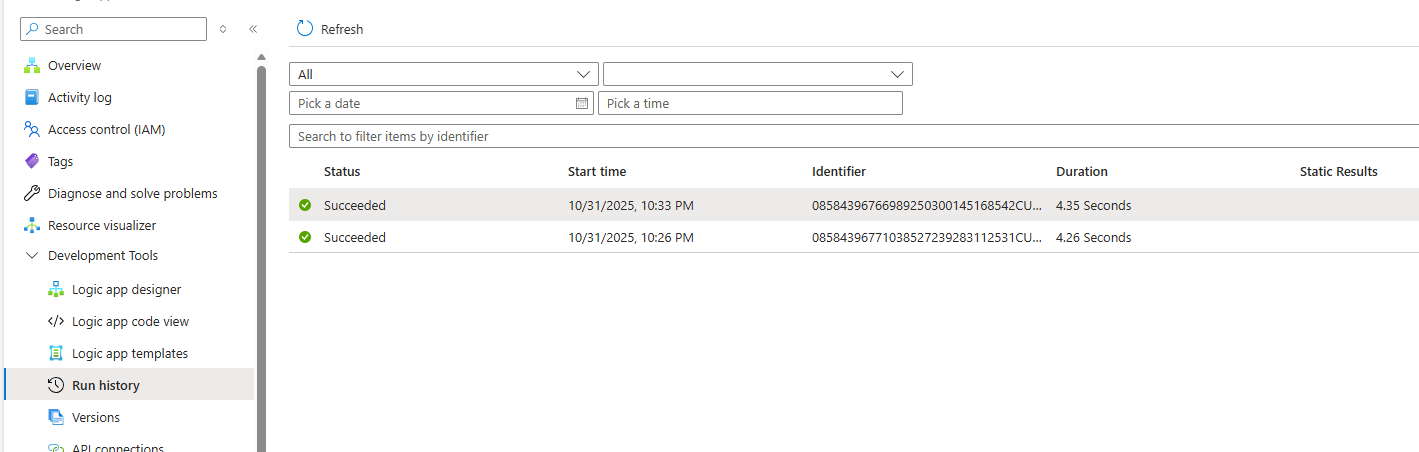Open Logic app designer icon
Viewport: 1419px width, 452px height.
point(56,290)
